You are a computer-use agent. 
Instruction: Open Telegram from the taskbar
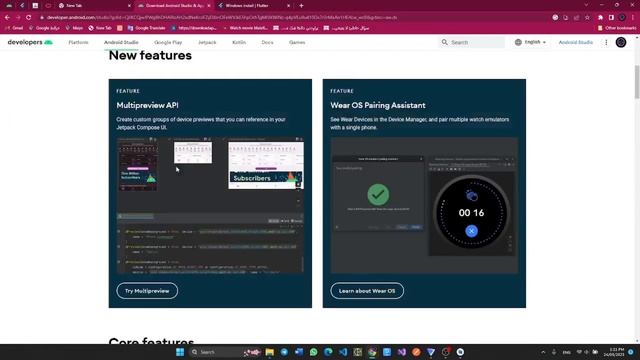click(x=284, y=352)
